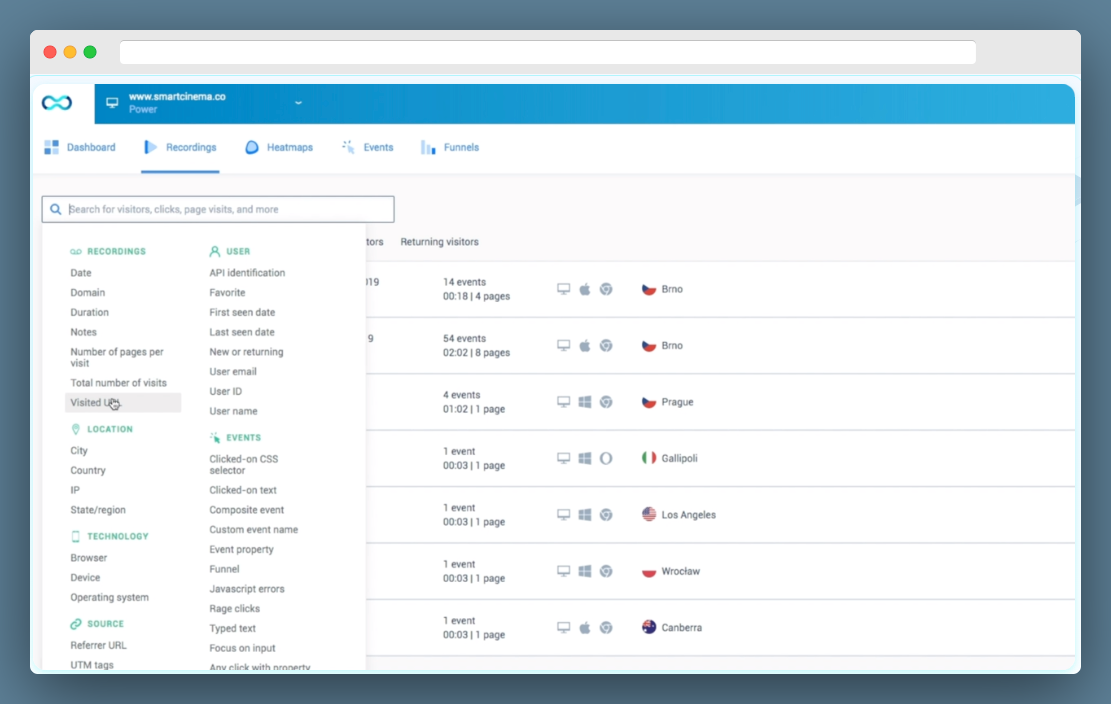
Task: Click the search magnifier icon
Action: tap(55, 210)
